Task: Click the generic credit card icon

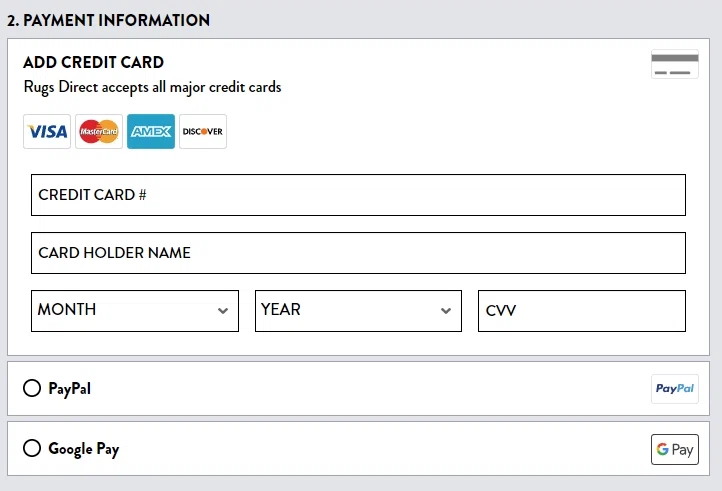Action: coord(675,64)
